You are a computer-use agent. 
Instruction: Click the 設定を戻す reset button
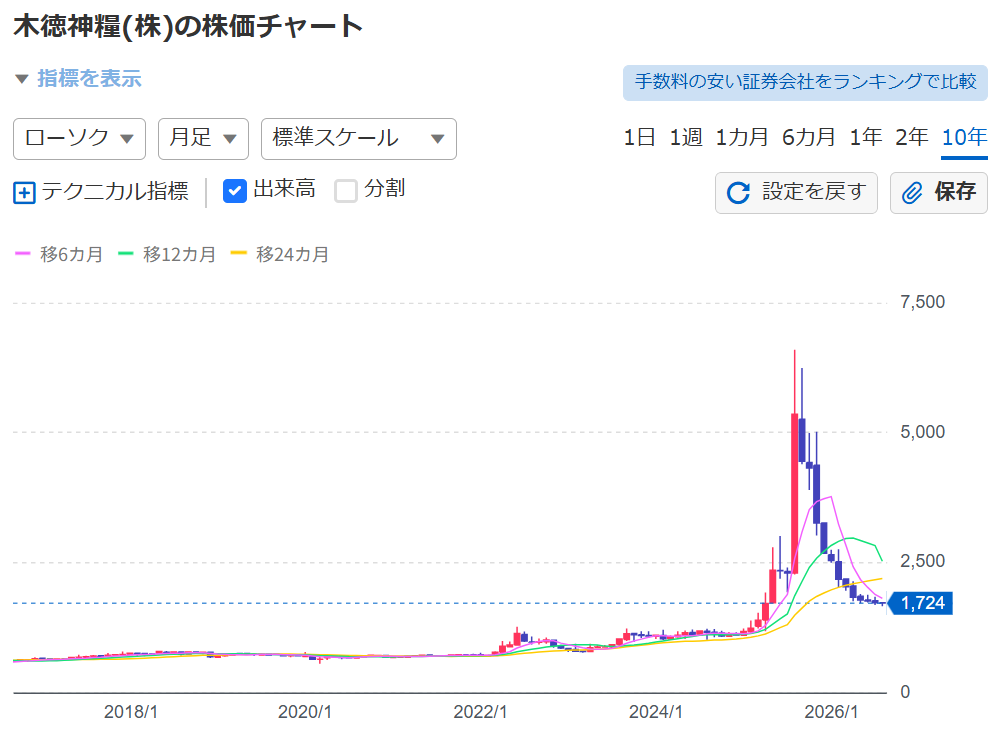tap(796, 192)
